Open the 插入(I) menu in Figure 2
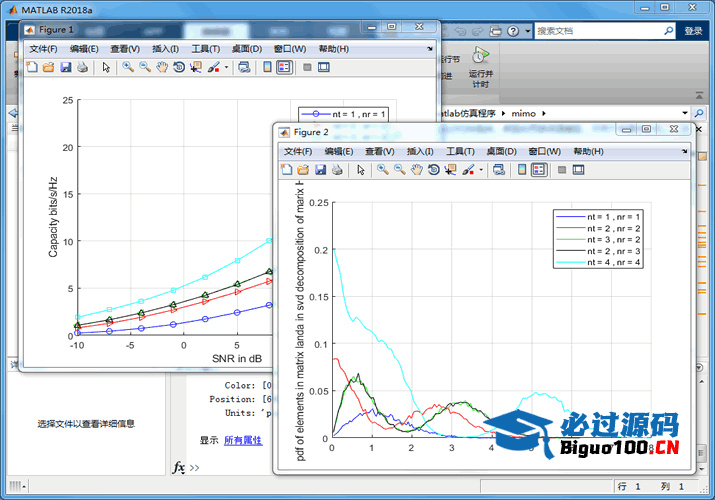This screenshot has width=715, height=500. tap(419, 151)
